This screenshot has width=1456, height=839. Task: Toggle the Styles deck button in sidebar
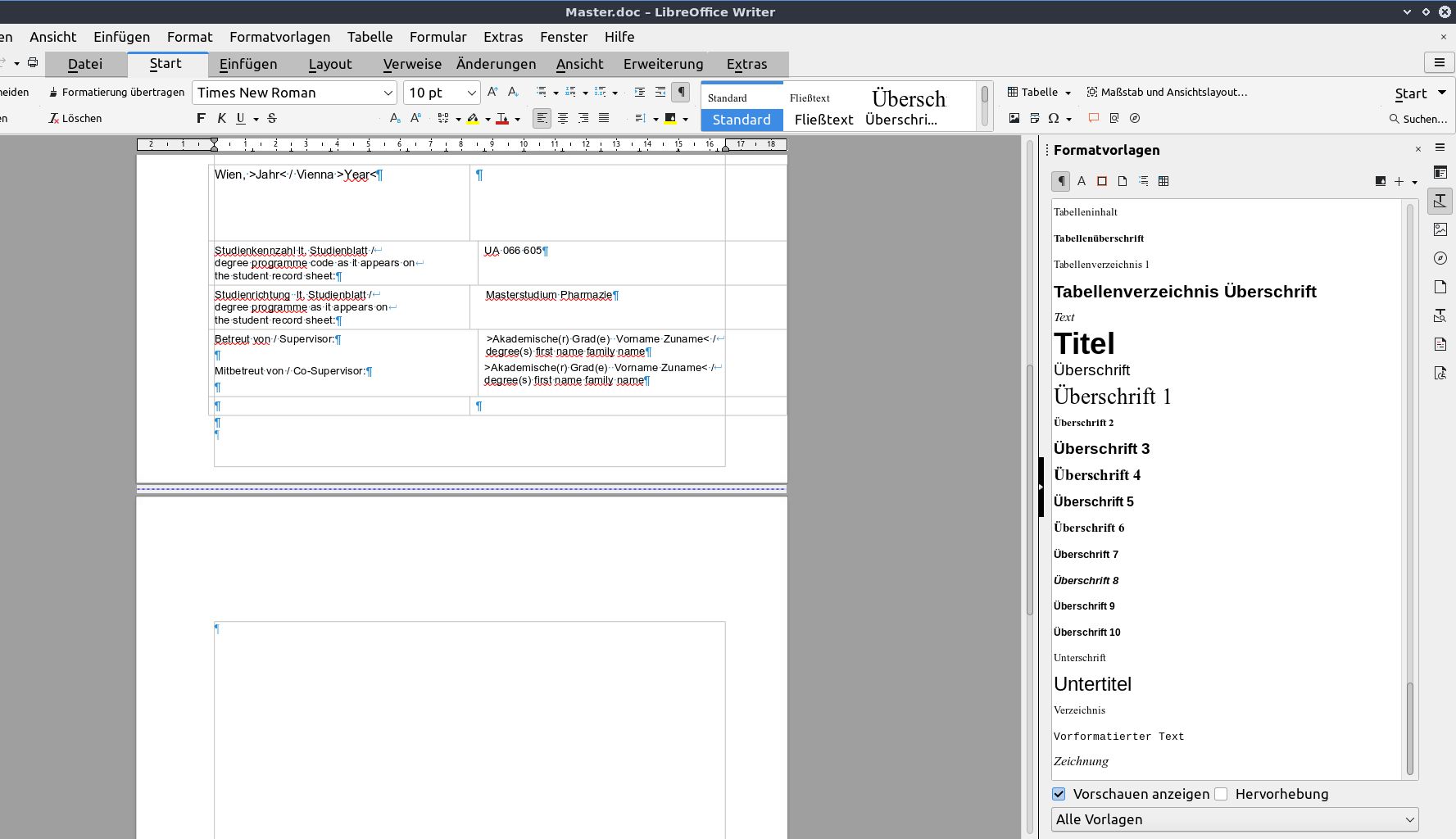(1440, 201)
